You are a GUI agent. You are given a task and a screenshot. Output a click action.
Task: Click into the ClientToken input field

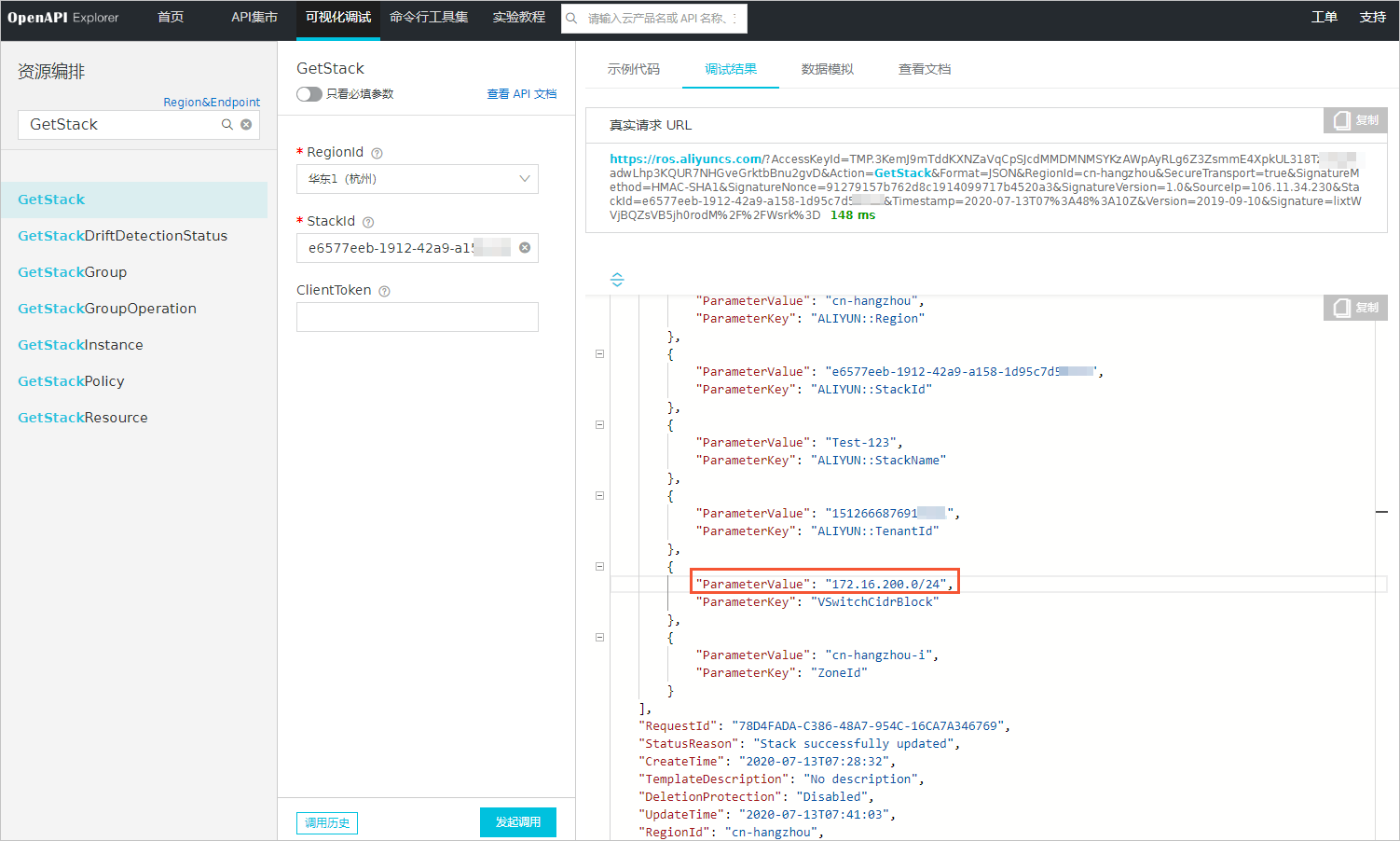pos(418,317)
